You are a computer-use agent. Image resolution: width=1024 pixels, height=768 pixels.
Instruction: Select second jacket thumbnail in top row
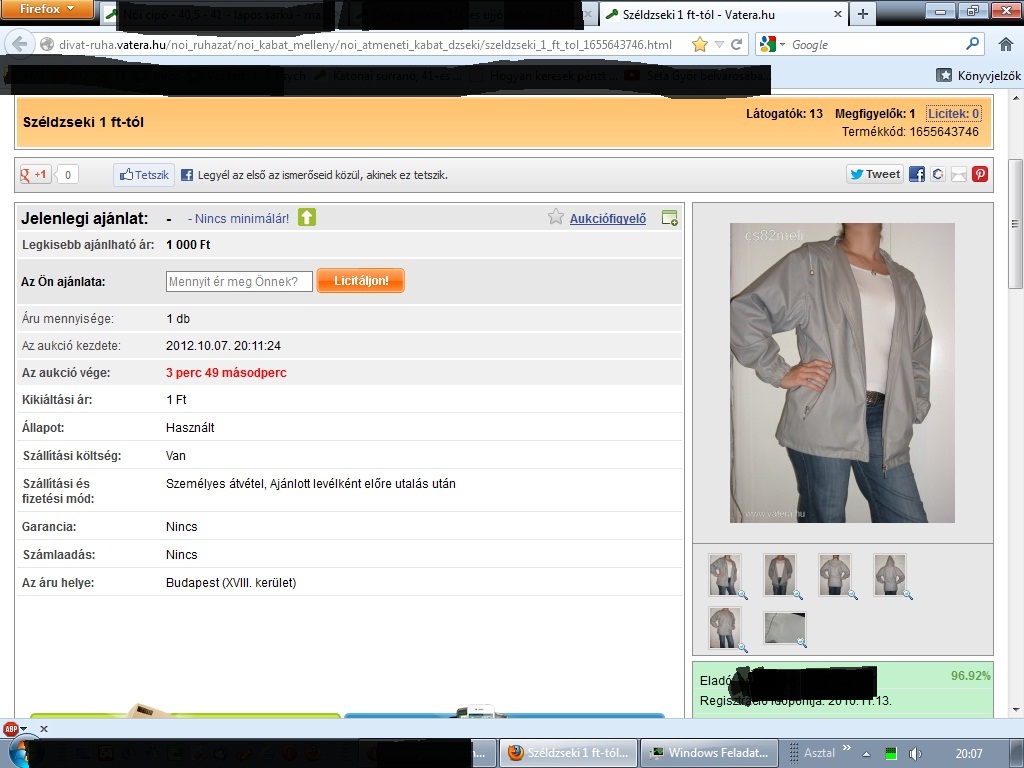(780, 574)
